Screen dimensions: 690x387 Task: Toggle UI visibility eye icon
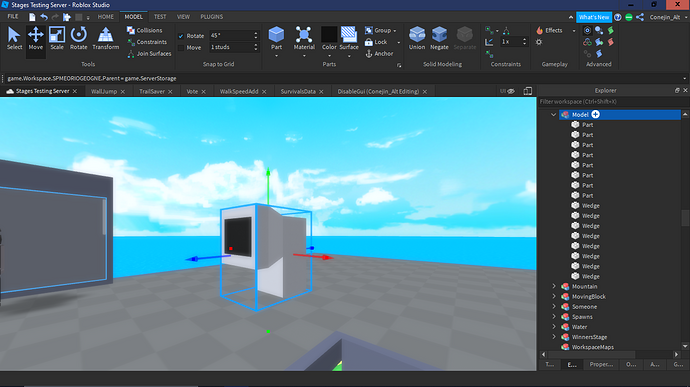(510, 91)
